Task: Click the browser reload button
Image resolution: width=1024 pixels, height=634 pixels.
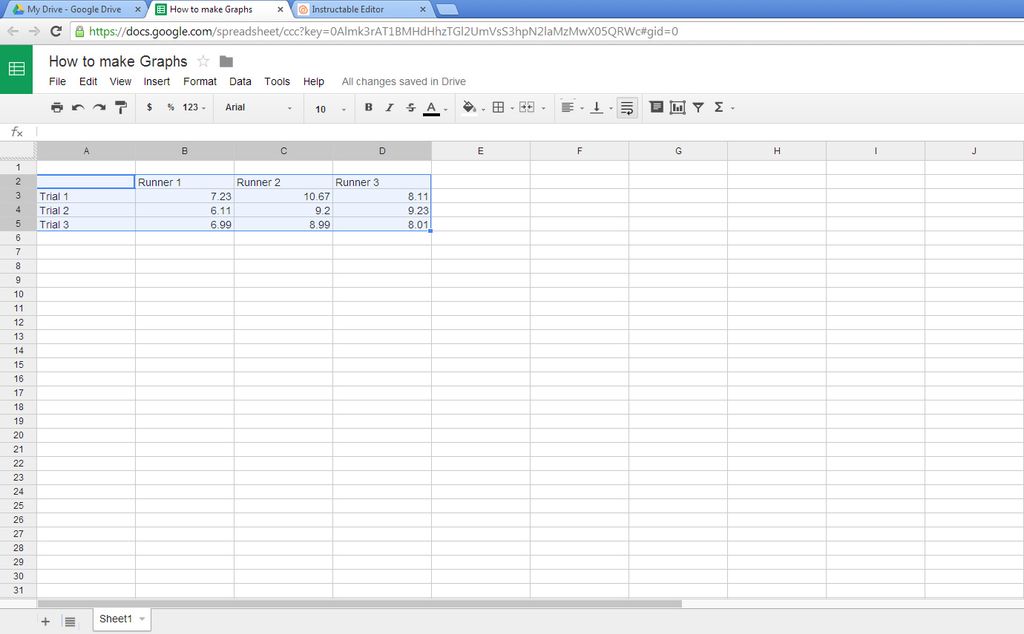Action: coord(56,31)
